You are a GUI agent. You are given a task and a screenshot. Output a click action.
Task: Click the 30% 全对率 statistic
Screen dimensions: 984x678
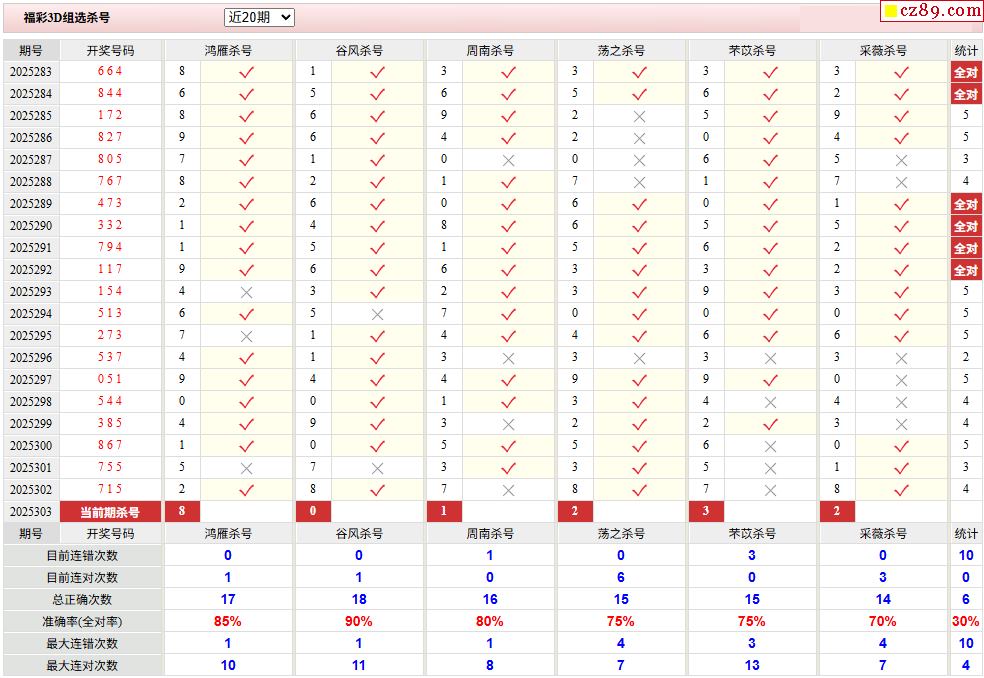pyautogui.click(x=966, y=622)
